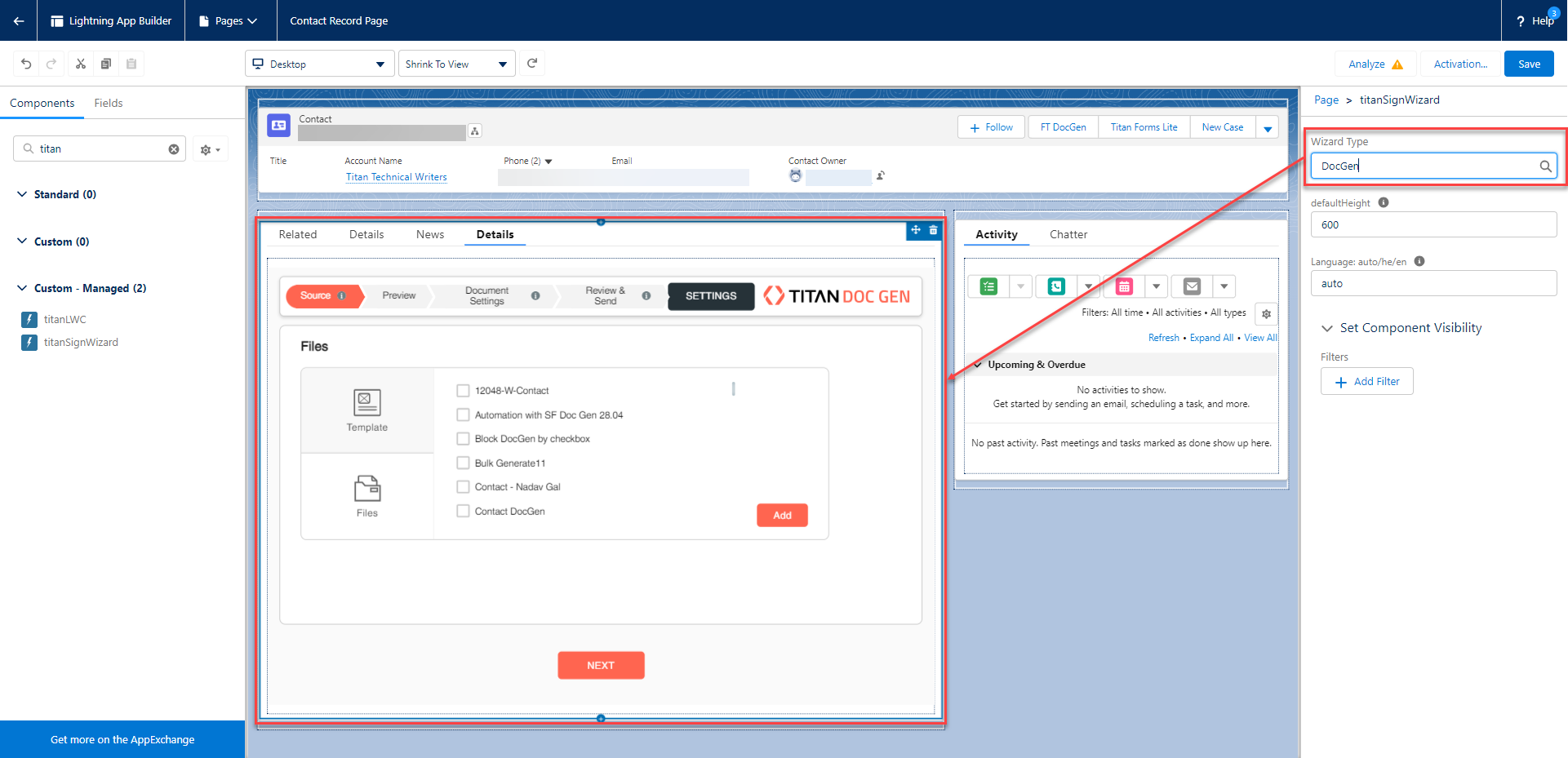Open the Shrink To View dropdown
1568x758 pixels.
click(457, 64)
